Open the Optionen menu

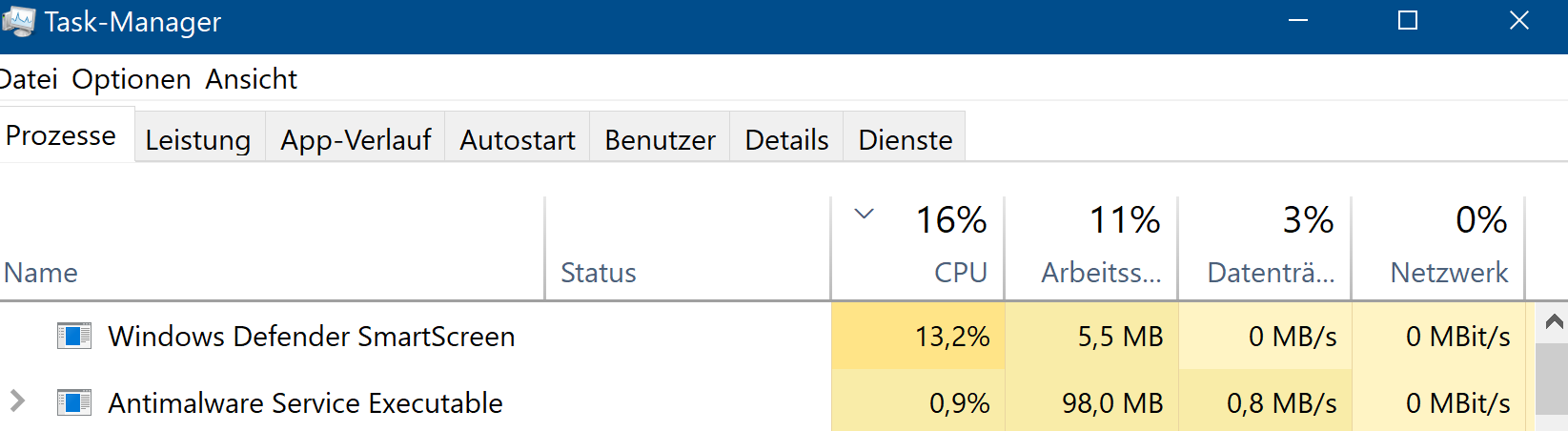tap(132, 79)
